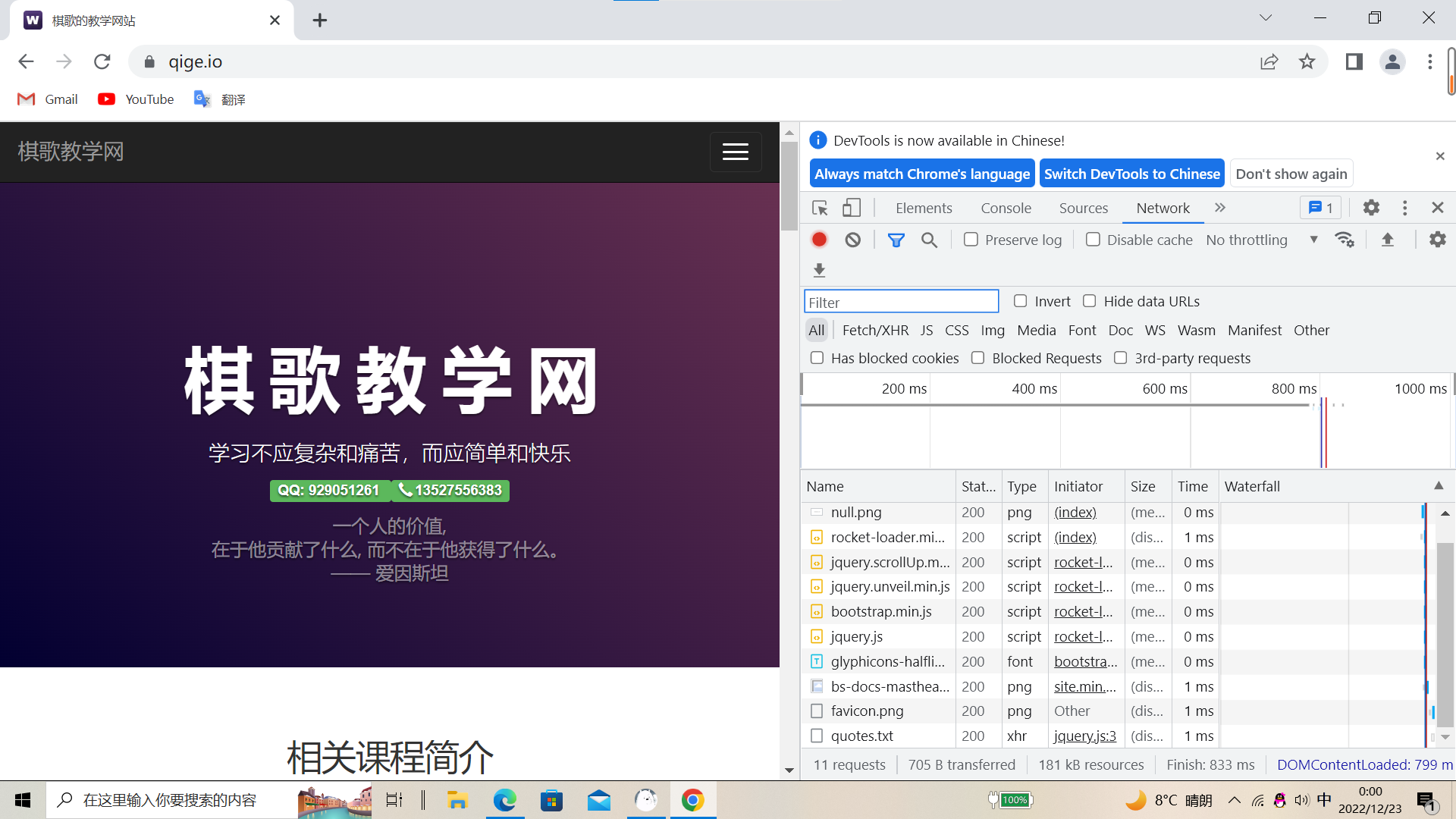Open the website hamburger menu
The height and width of the screenshot is (819, 1456).
(735, 152)
